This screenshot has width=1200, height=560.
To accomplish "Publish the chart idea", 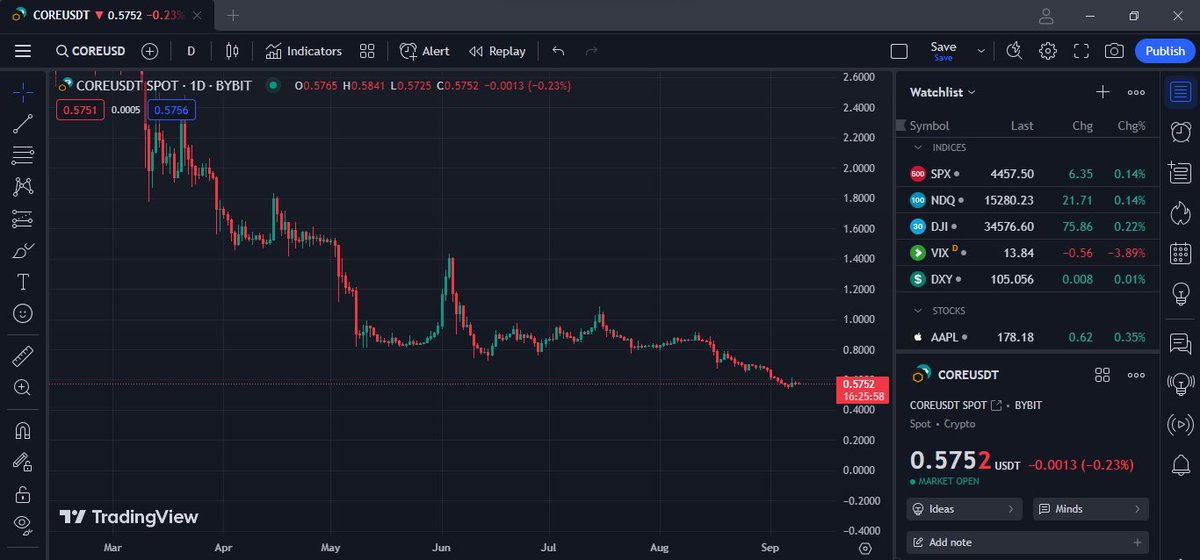I will [1165, 51].
